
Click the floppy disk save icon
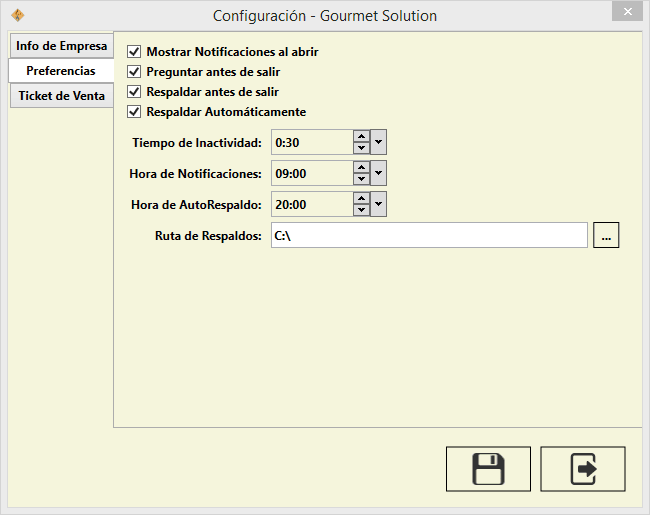(x=488, y=469)
